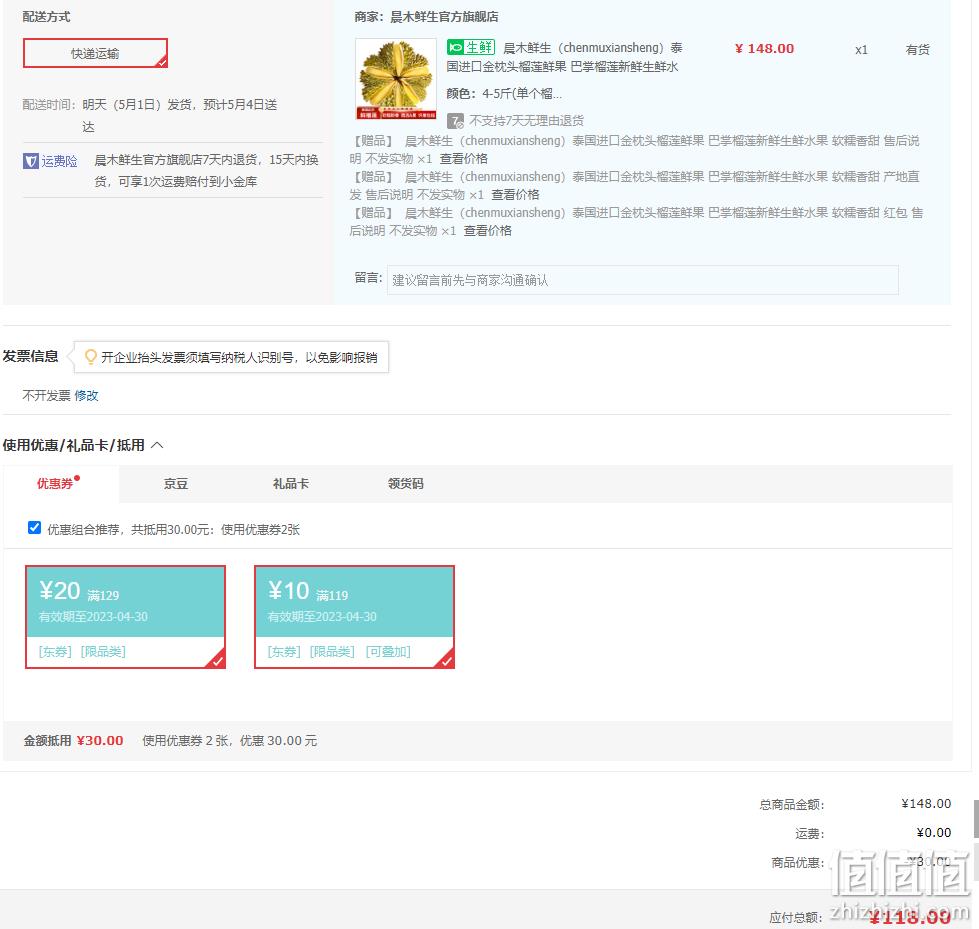This screenshot has height=929, width=979.
Task: Click the lightbulb tip icon near 发票信息
Action: click(91, 356)
